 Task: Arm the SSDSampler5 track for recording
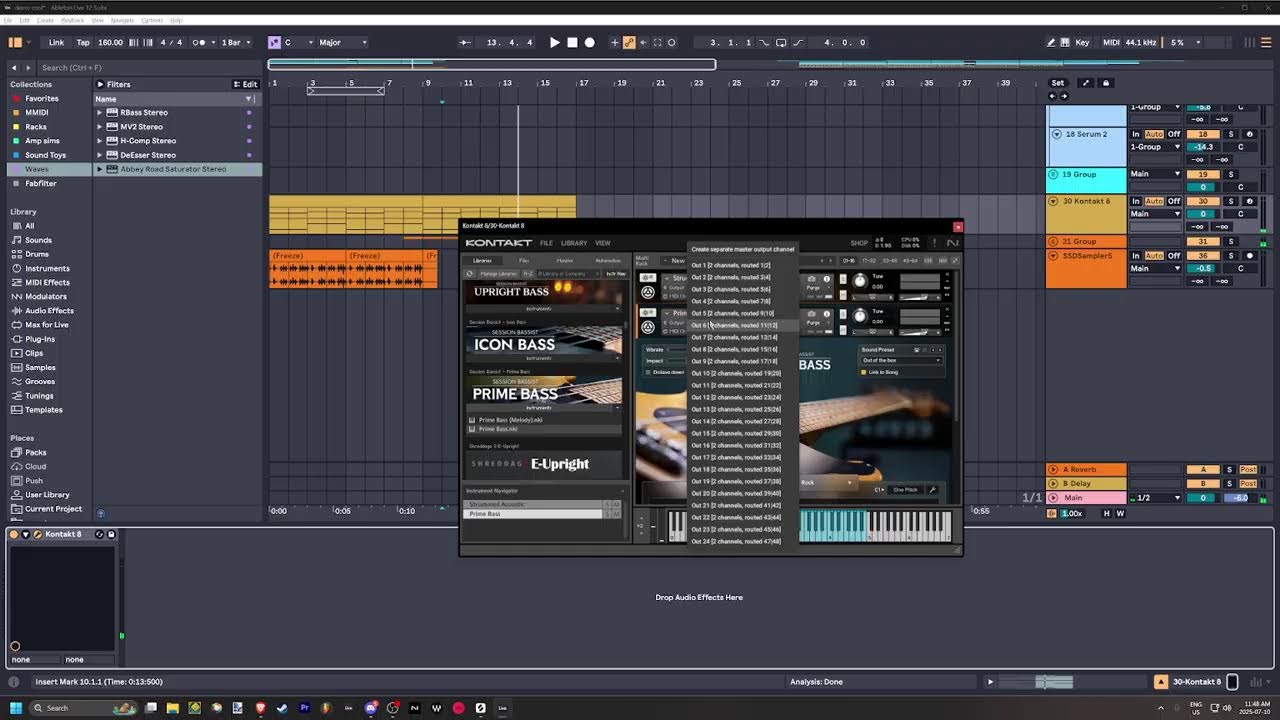pos(1249,255)
